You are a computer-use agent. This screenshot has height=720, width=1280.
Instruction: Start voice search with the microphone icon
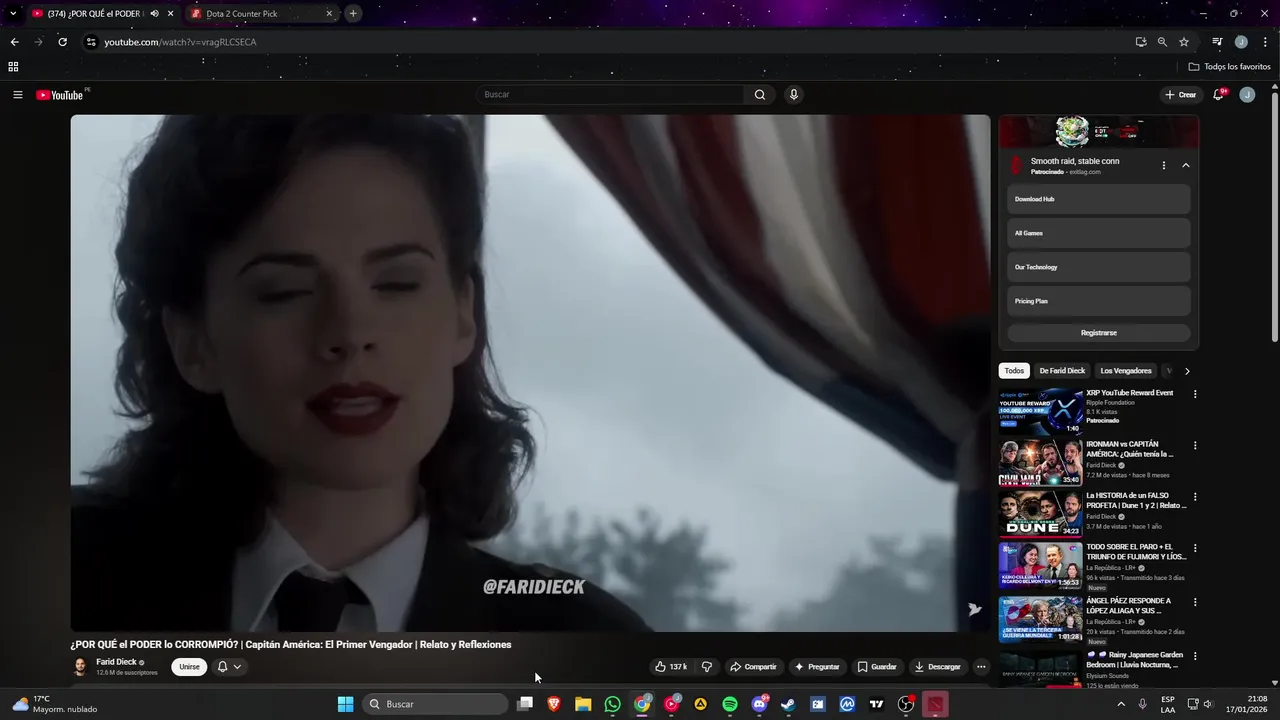point(794,95)
